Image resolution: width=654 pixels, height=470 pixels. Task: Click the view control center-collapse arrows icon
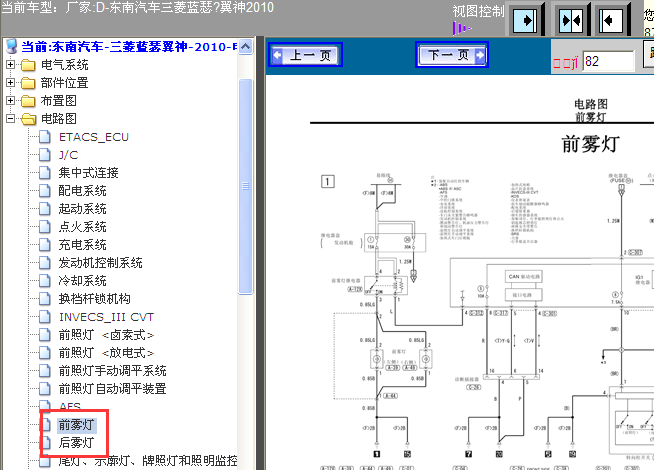click(x=571, y=20)
